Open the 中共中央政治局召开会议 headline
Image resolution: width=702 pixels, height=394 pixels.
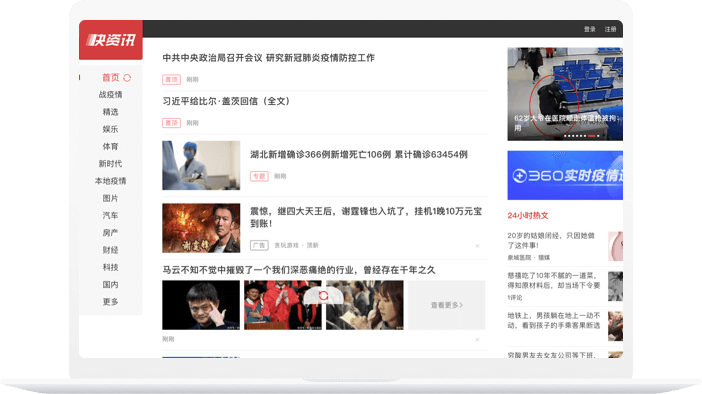coord(269,58)
